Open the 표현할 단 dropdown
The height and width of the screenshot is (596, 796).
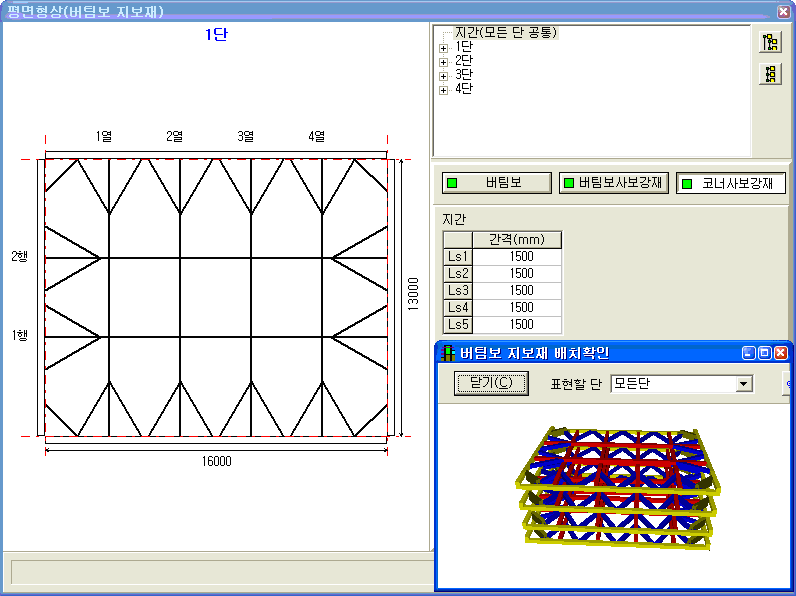(x=744, y=384)
